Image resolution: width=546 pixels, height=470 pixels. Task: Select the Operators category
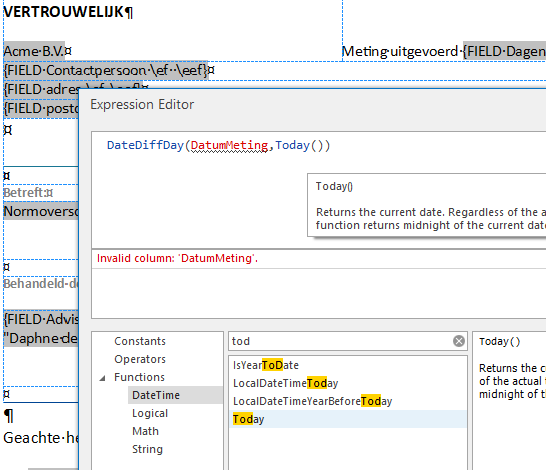click(x=140, y=359)
